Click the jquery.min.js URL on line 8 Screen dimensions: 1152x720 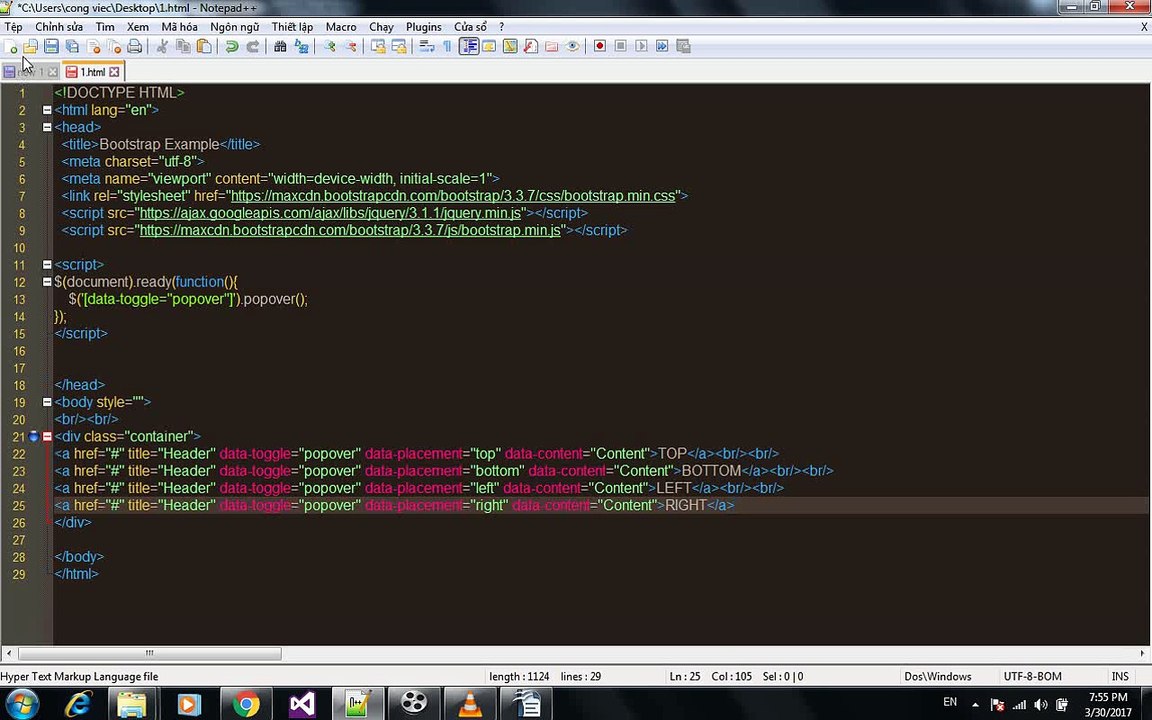coord(330,213)
